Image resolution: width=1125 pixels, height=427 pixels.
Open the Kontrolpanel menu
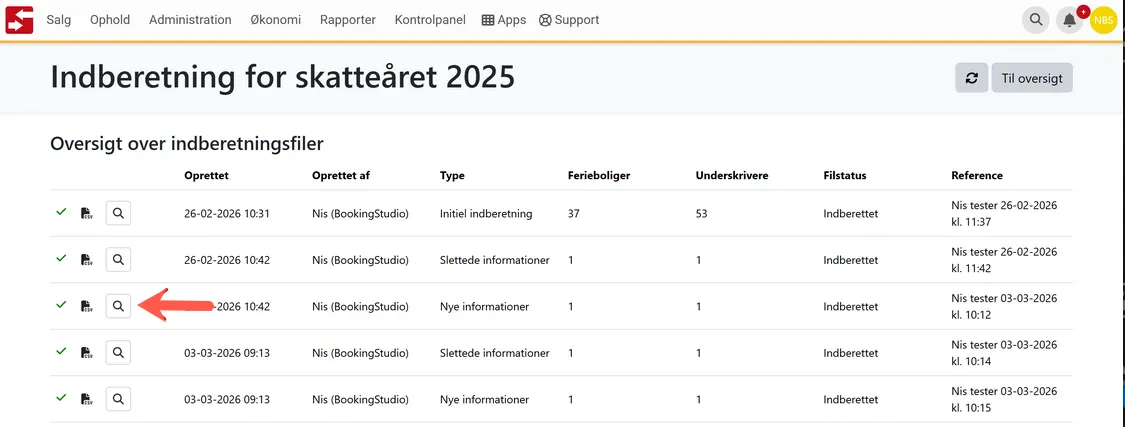click(430, 20)
